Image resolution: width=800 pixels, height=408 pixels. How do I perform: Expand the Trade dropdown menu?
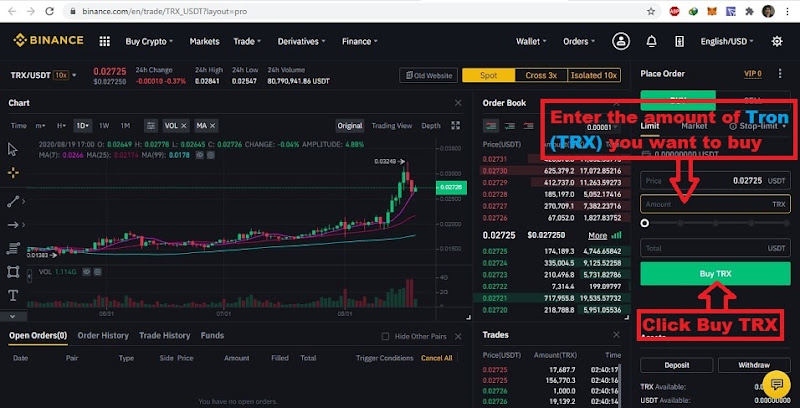(x=247, y=41)
